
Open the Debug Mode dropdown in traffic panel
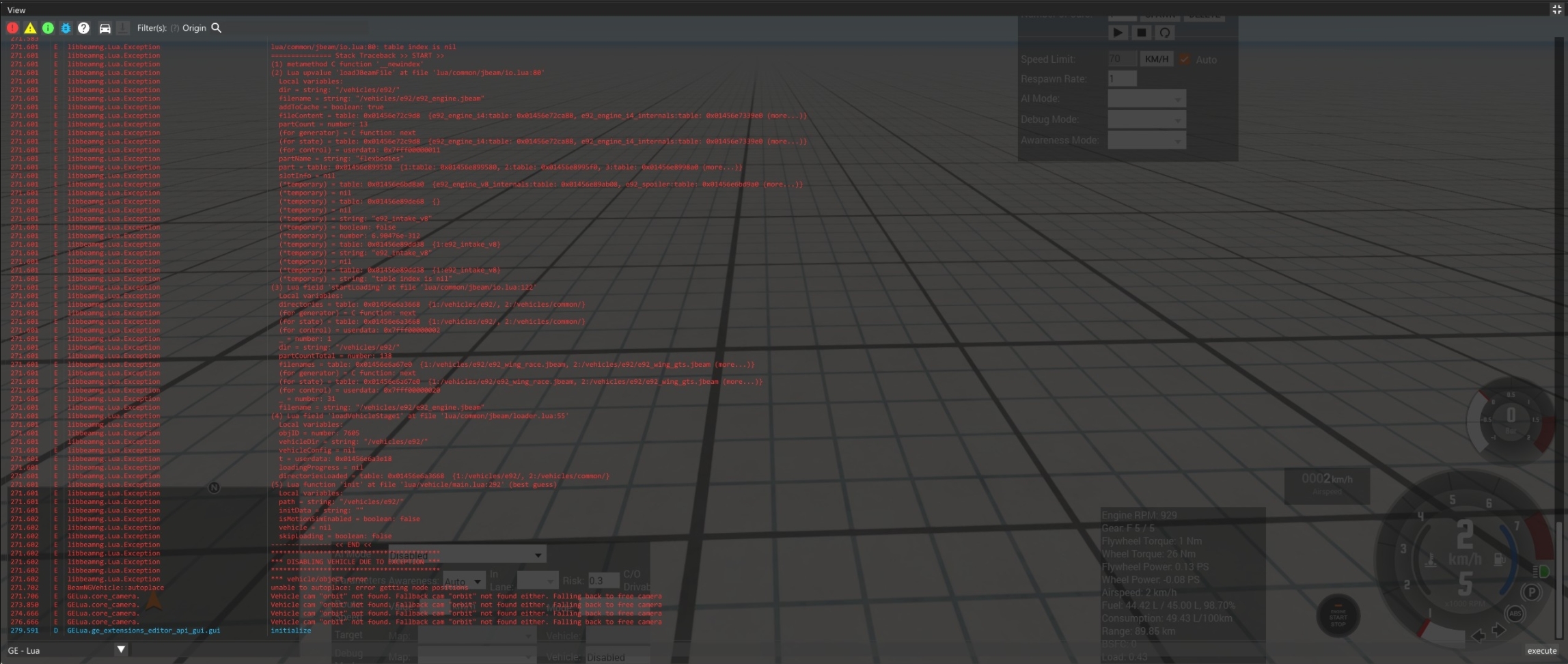(x=1146, y=120)
